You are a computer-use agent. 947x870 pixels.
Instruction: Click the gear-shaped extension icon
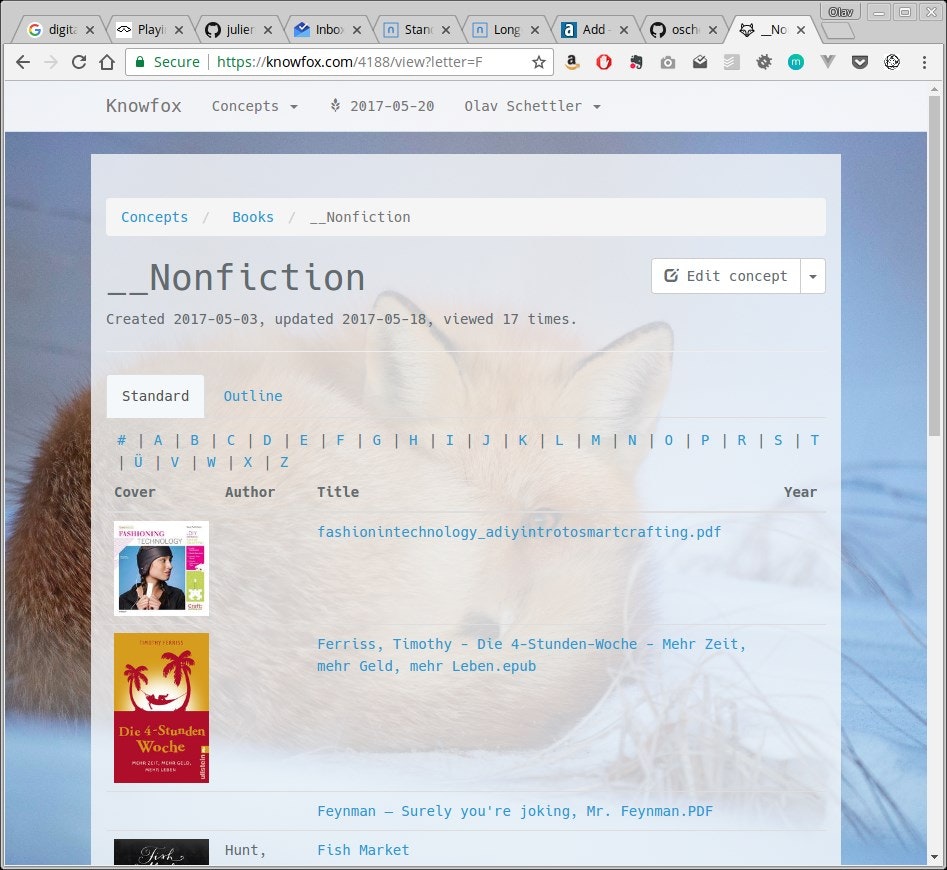764,62
